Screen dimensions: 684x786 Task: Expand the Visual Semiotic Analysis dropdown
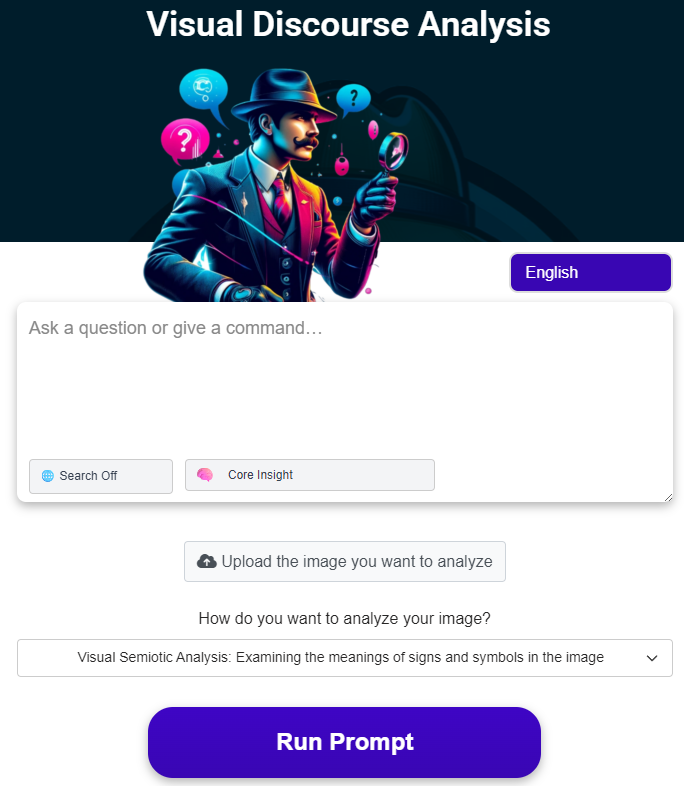(x=345, y=658)
